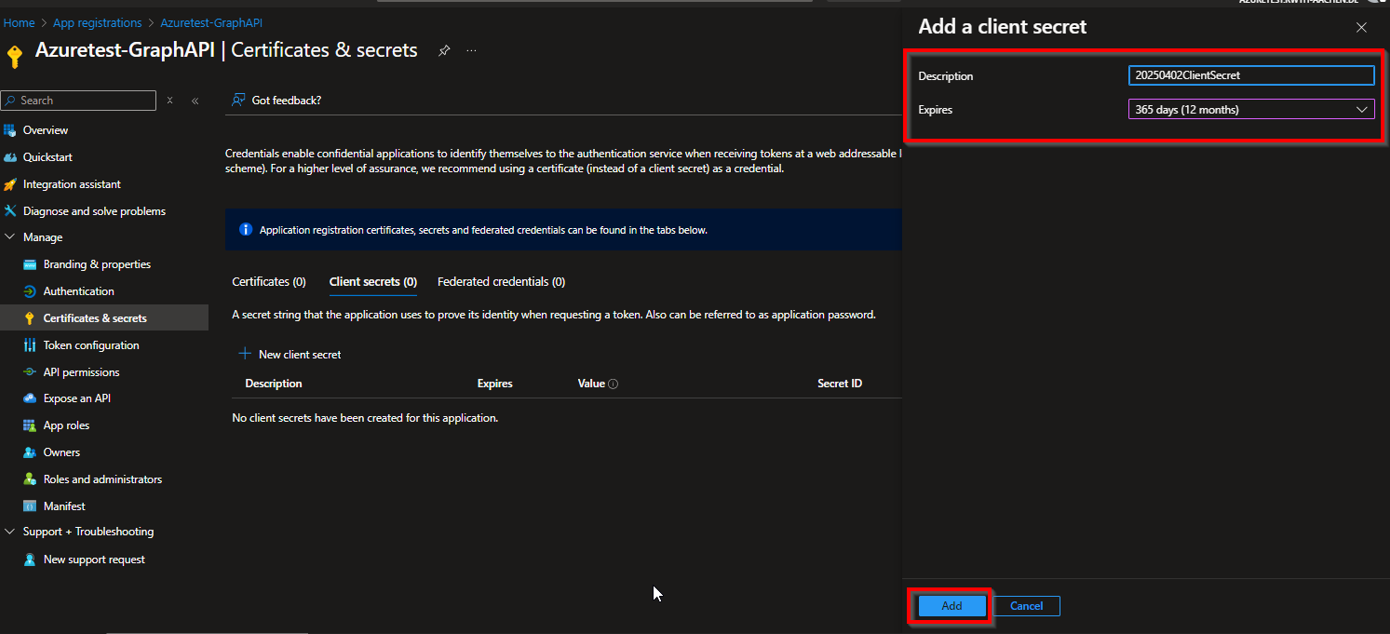Open API permissions from sidebar

81,372
